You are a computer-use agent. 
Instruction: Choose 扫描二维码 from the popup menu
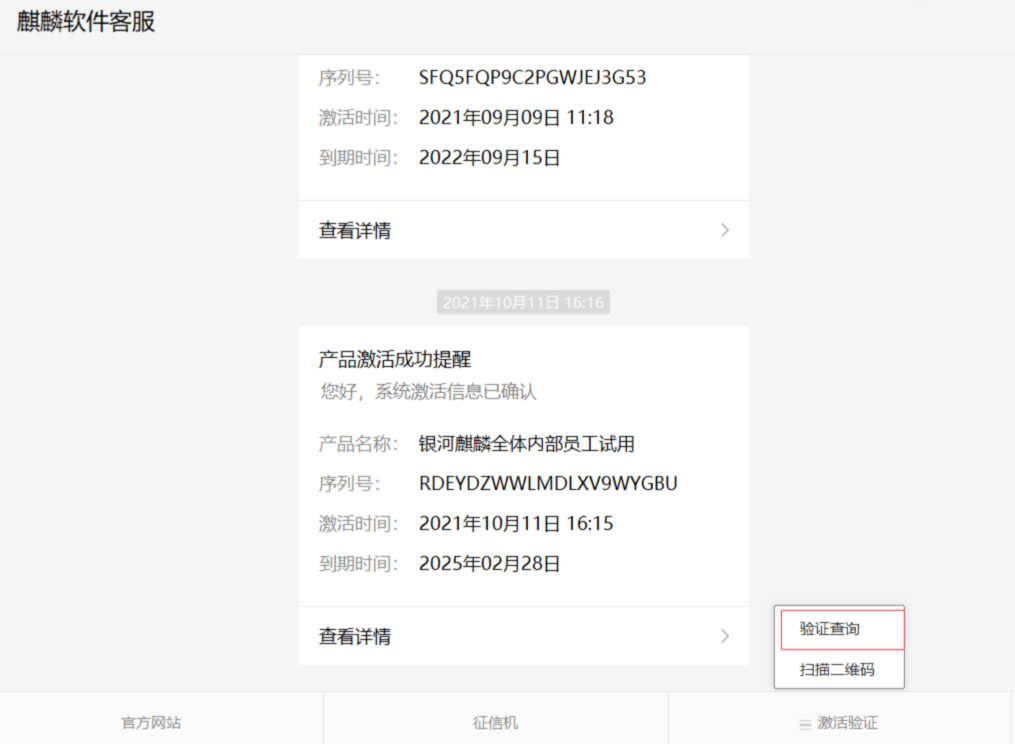pyautogui.click(x=838, y=670)
